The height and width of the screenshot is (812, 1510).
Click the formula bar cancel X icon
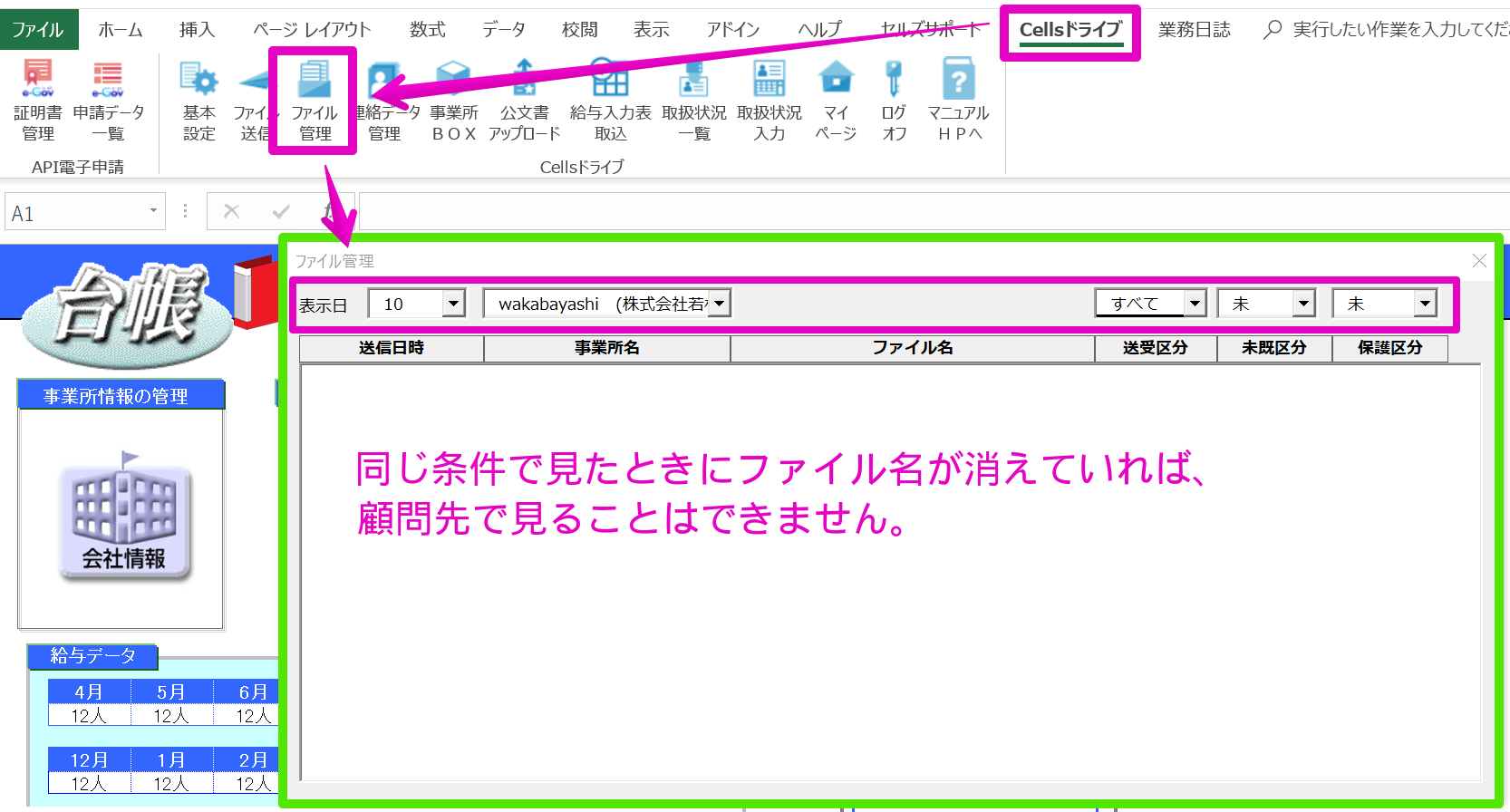(x=231, y=211)
